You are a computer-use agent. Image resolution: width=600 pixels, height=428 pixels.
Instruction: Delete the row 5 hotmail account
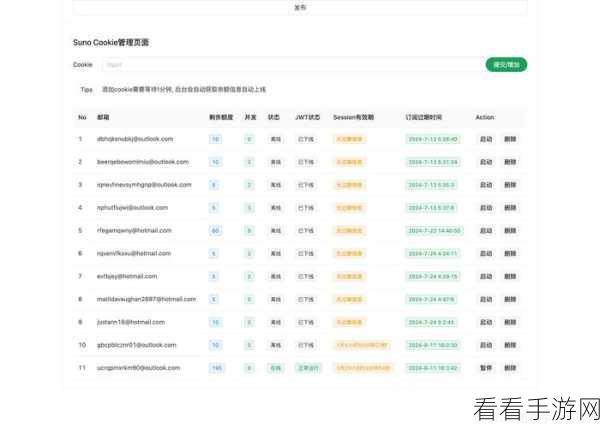(x=510, y=231)
